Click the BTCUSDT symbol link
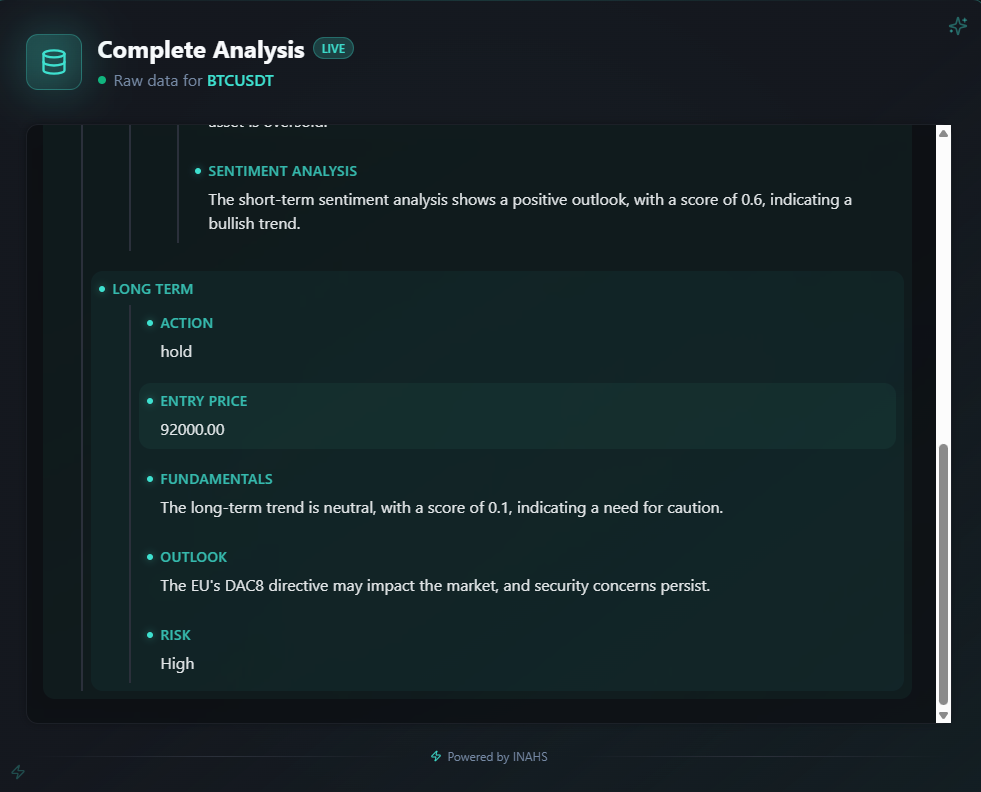The height and width of the screenshot is (792, 981). pos(240,80)
